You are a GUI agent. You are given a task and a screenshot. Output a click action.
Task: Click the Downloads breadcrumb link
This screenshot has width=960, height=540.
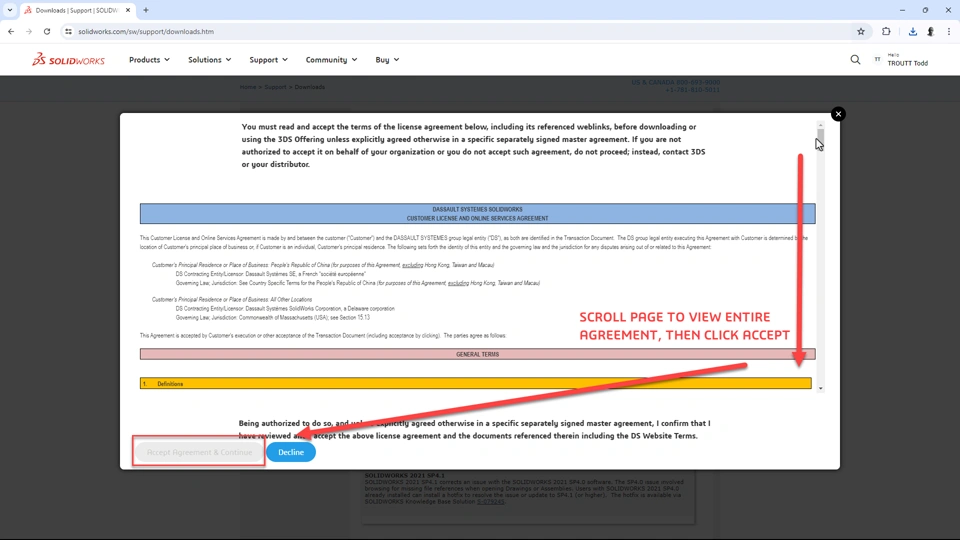(310, 87)
